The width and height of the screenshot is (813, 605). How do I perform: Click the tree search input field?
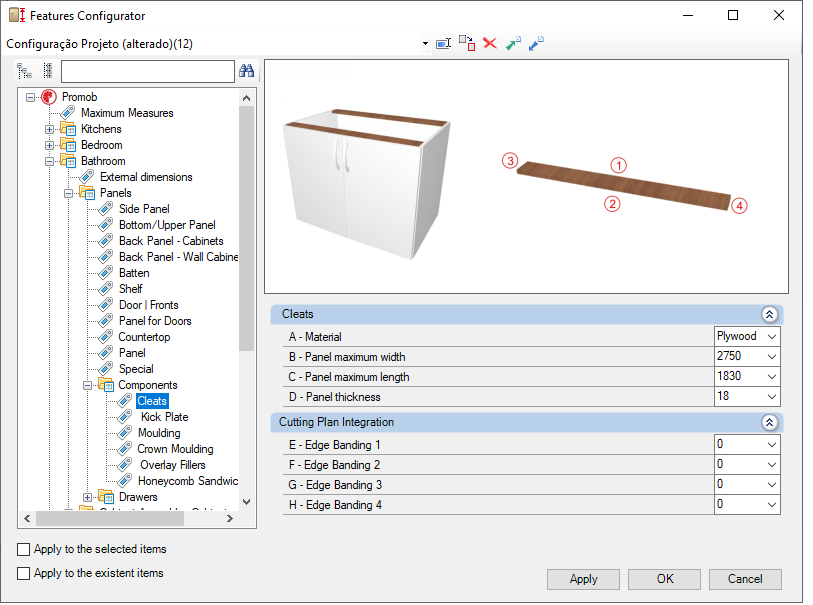pos(148,72)
